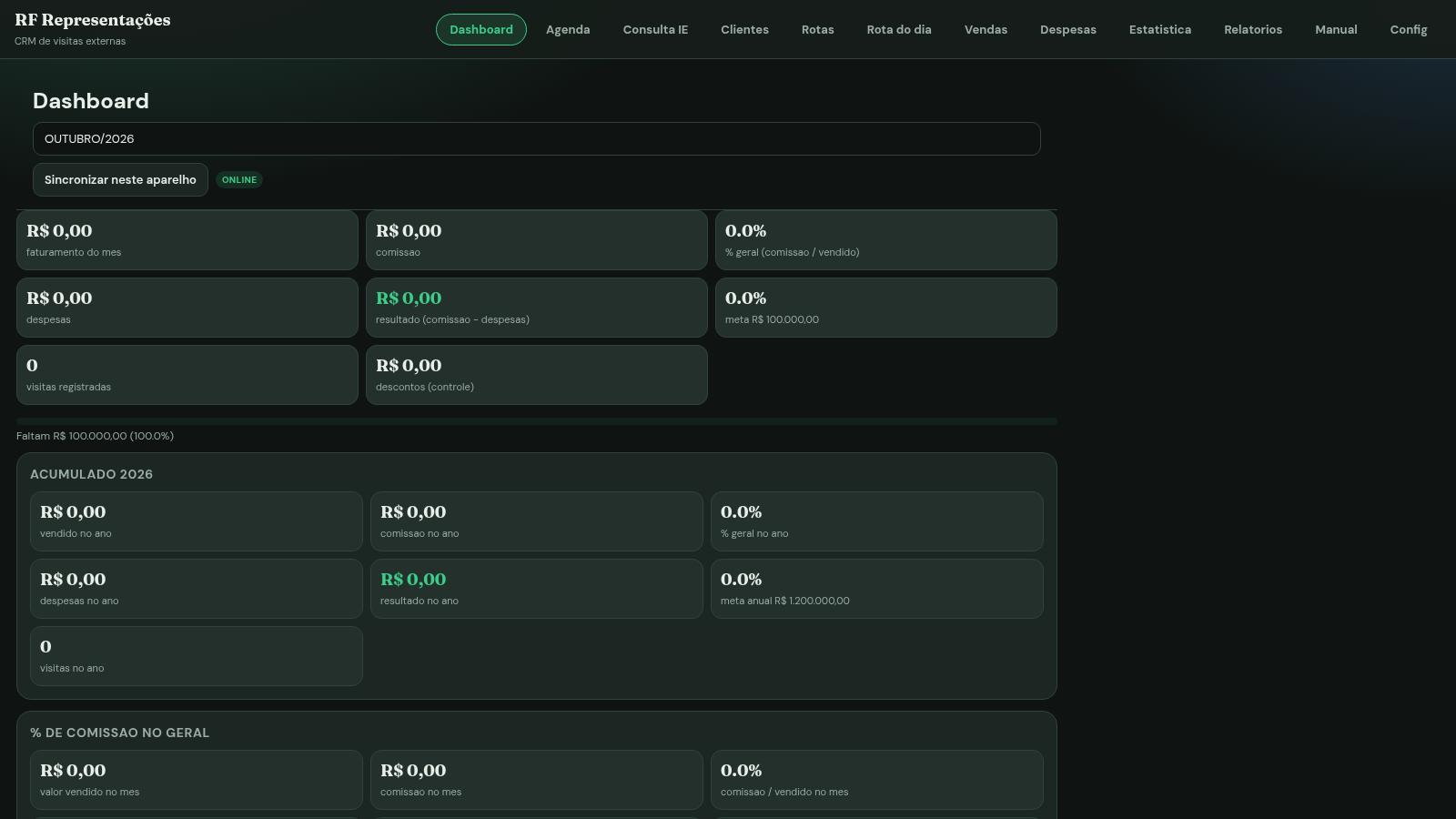The height and width of the screenshot is (819, 1456).
Task: Click the Sincronizar neste aparelho button
Action: pos(120,180)
